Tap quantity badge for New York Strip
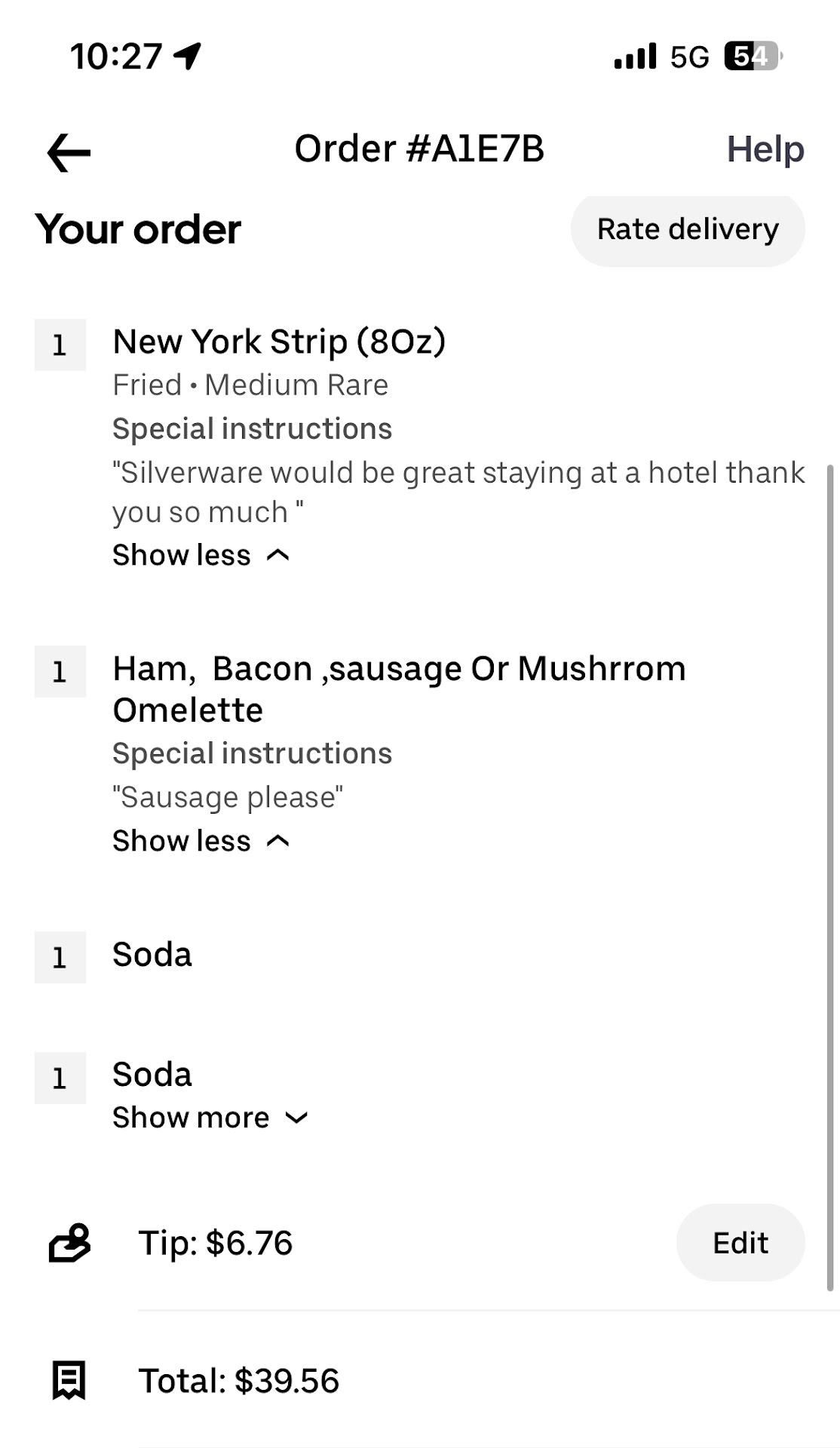 [60, 345]
